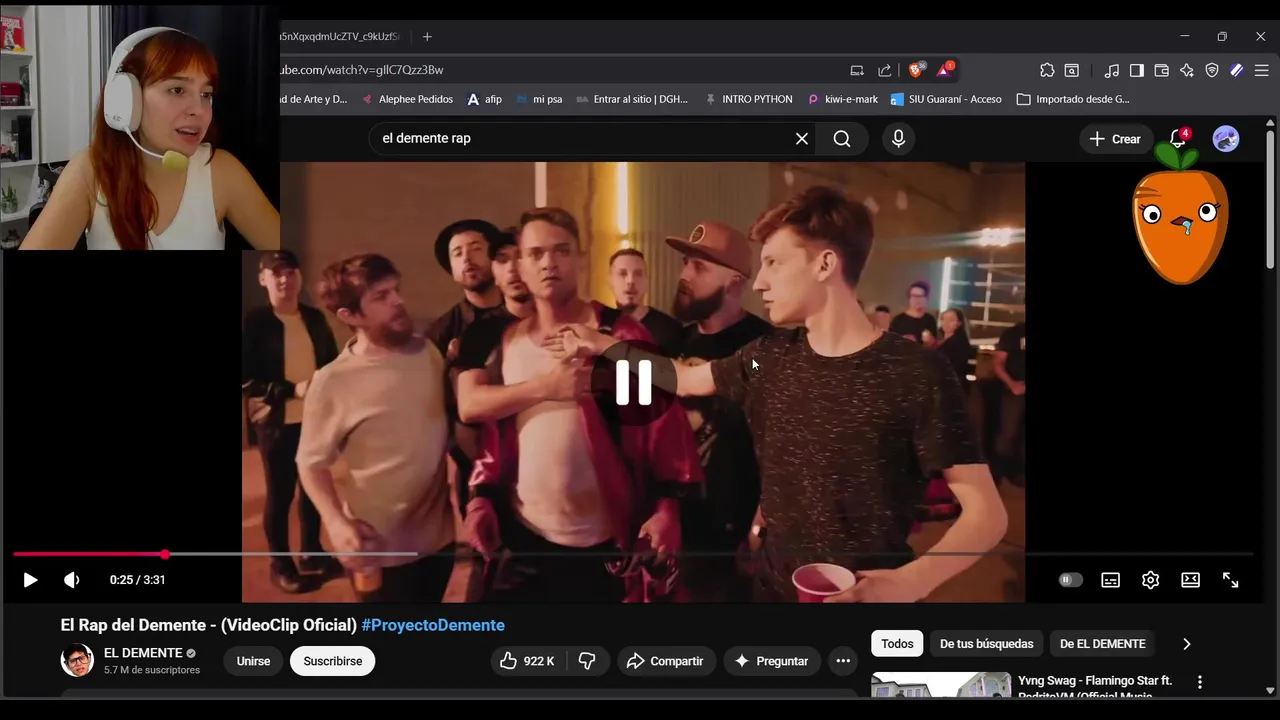Toggle the autoplay switch
This screenshot has height=720, width=1280.
coord(1071,580)
